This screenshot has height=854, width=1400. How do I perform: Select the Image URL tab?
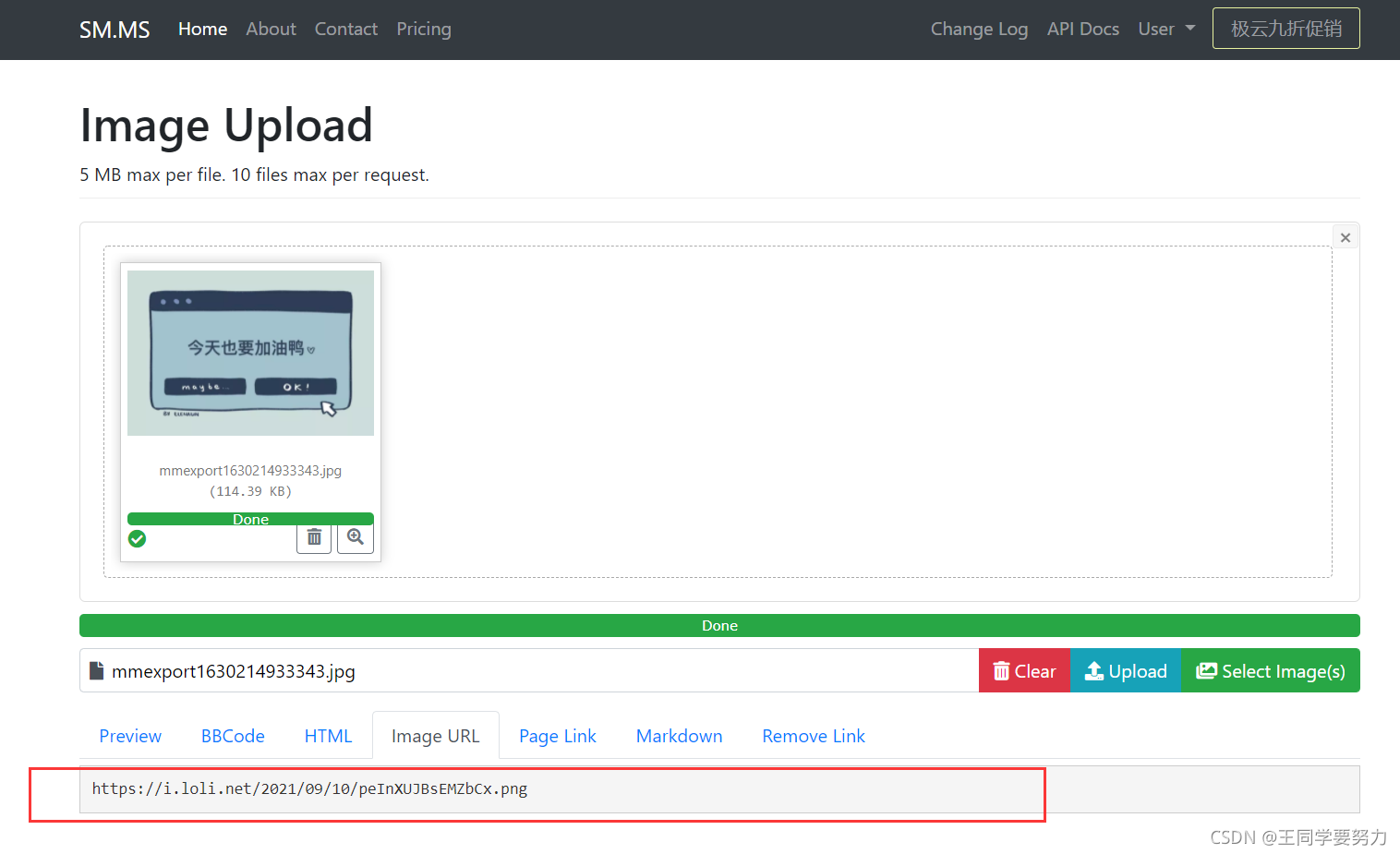coord(436,736)
